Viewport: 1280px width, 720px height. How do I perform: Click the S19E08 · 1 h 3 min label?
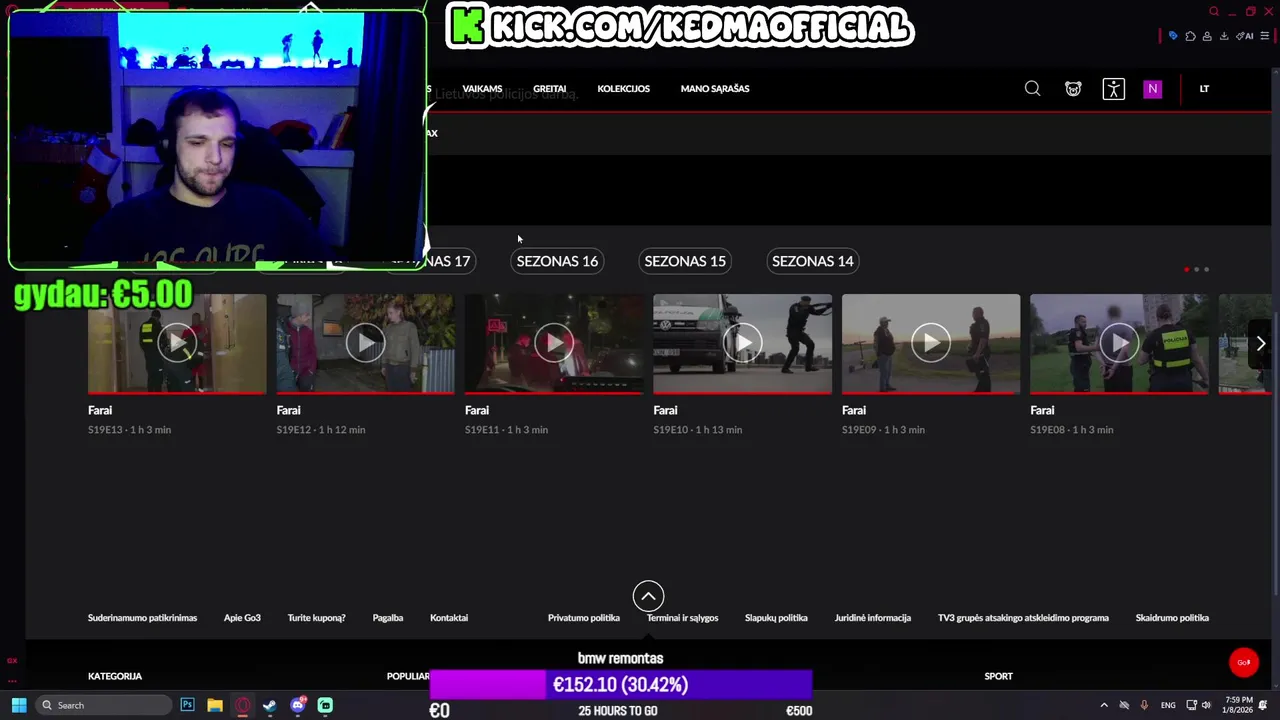1072,430
